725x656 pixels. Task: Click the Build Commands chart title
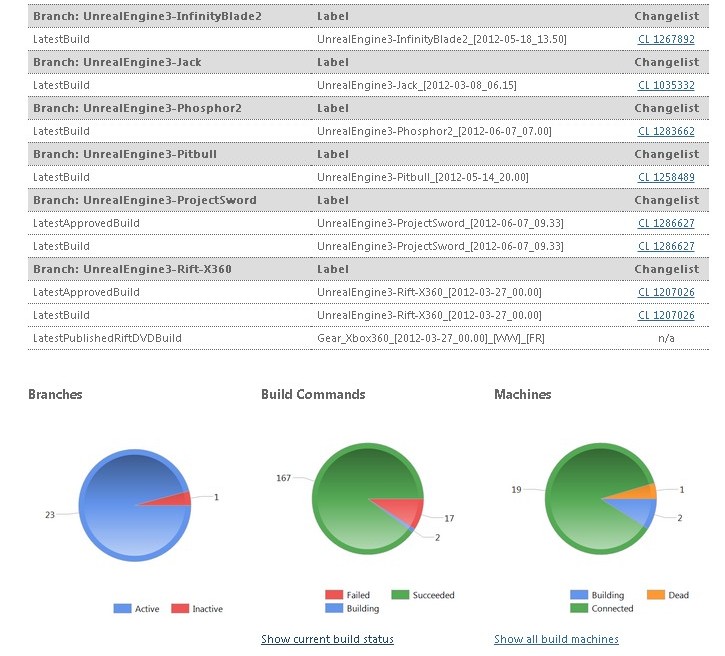click(313, 394)
